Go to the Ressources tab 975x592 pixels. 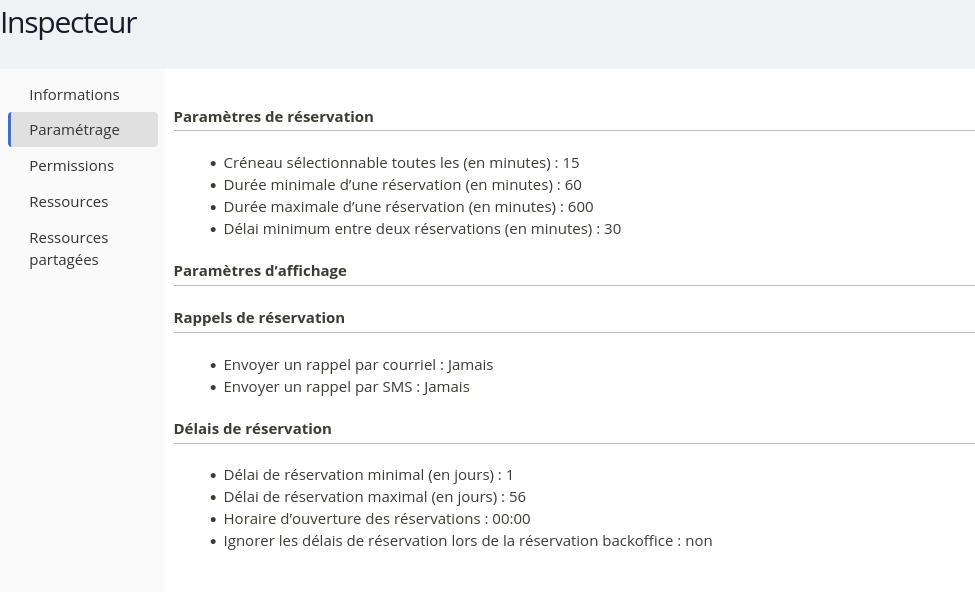click(x=68, y=201)
